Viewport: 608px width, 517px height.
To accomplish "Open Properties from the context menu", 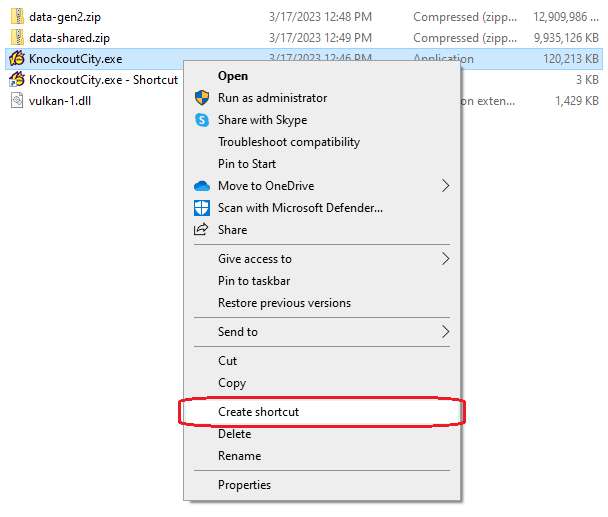I will (244, 485).
